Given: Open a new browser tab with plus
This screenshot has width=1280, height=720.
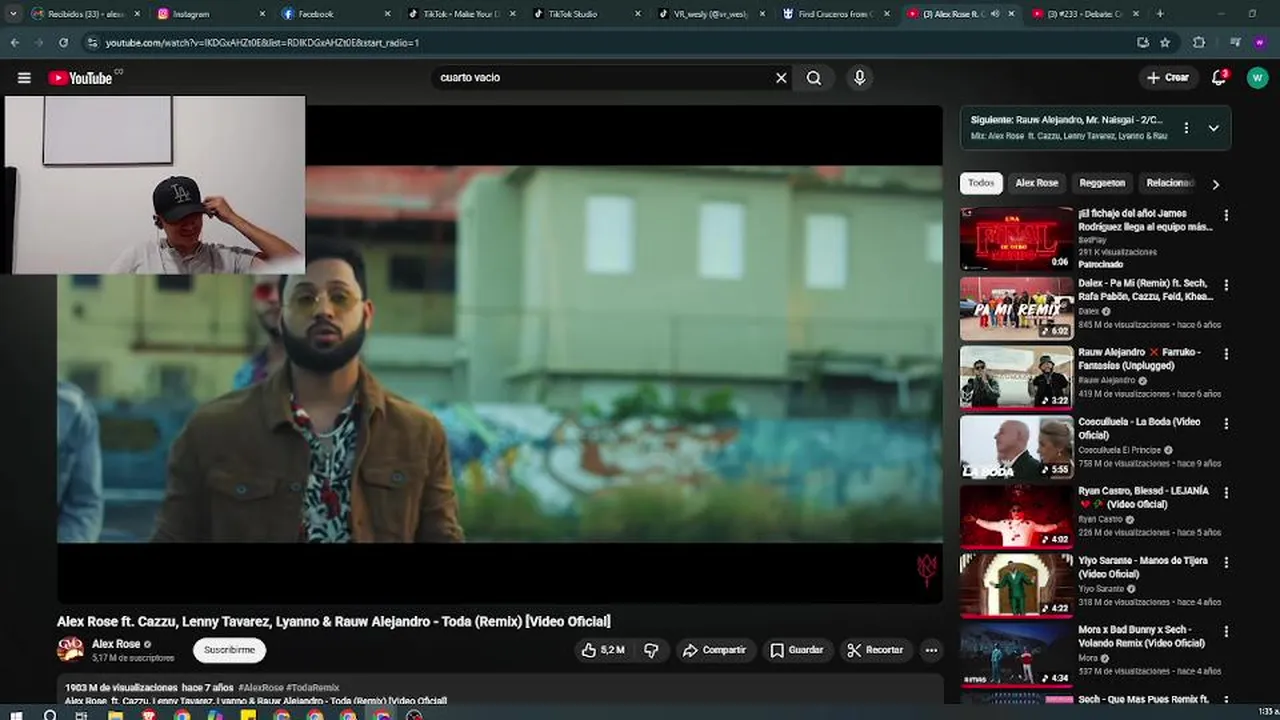Looking at the screenshot, I should pos(1160,14).
